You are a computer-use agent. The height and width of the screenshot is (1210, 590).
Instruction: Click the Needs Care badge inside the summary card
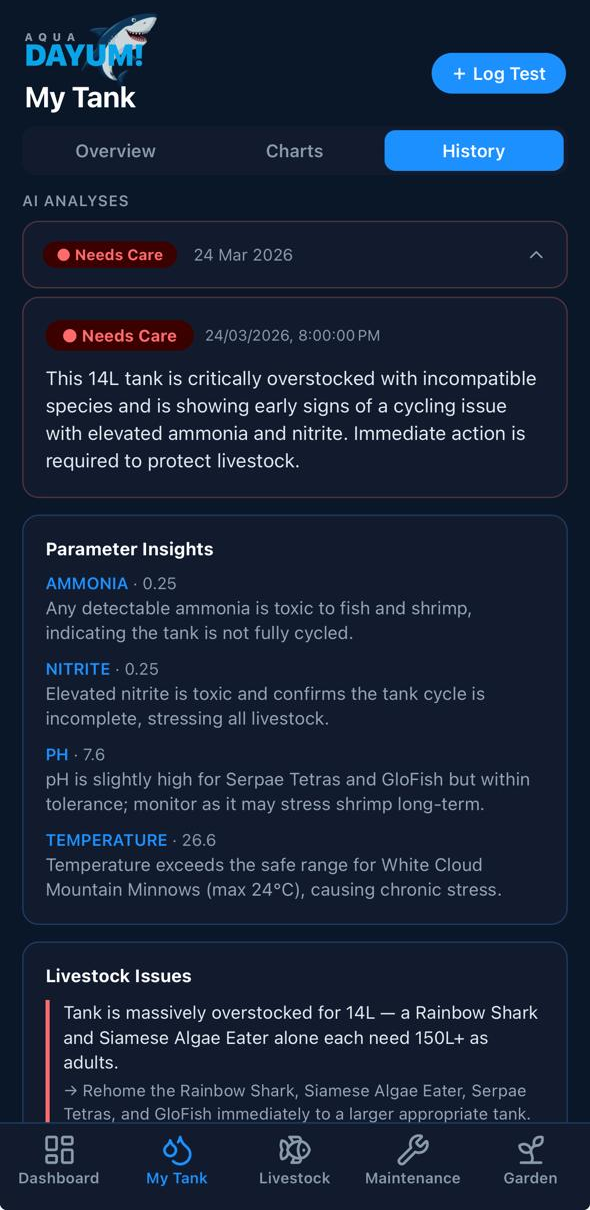click(x=119, y=335)
